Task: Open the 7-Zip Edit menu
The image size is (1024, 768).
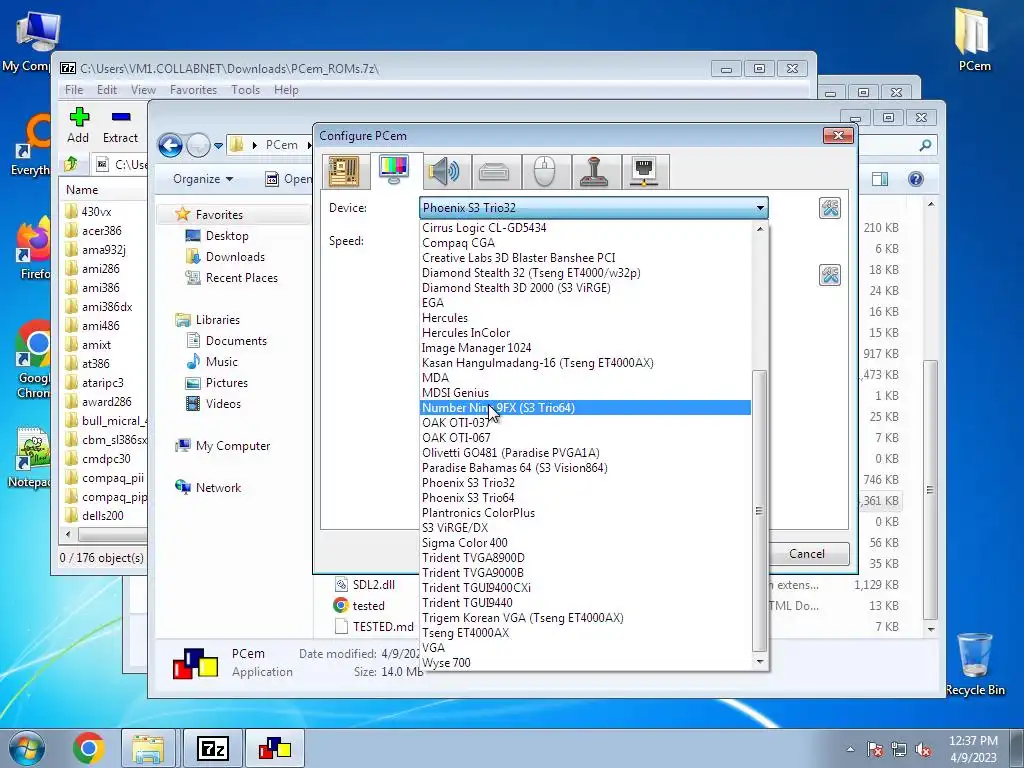Action: point(107,90)
